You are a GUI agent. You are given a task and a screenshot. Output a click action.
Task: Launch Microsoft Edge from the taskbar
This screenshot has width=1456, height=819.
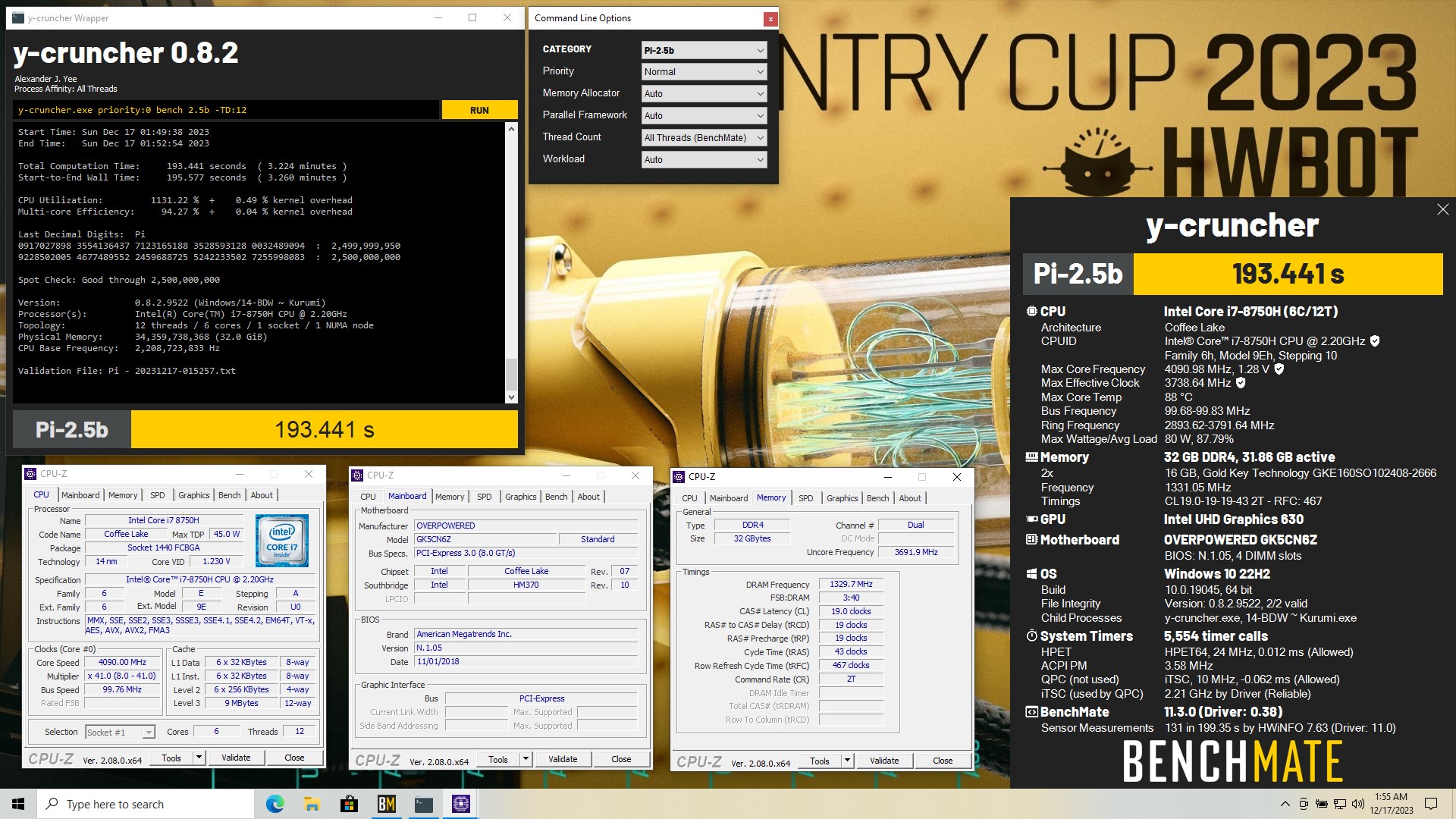pos(275,804)
